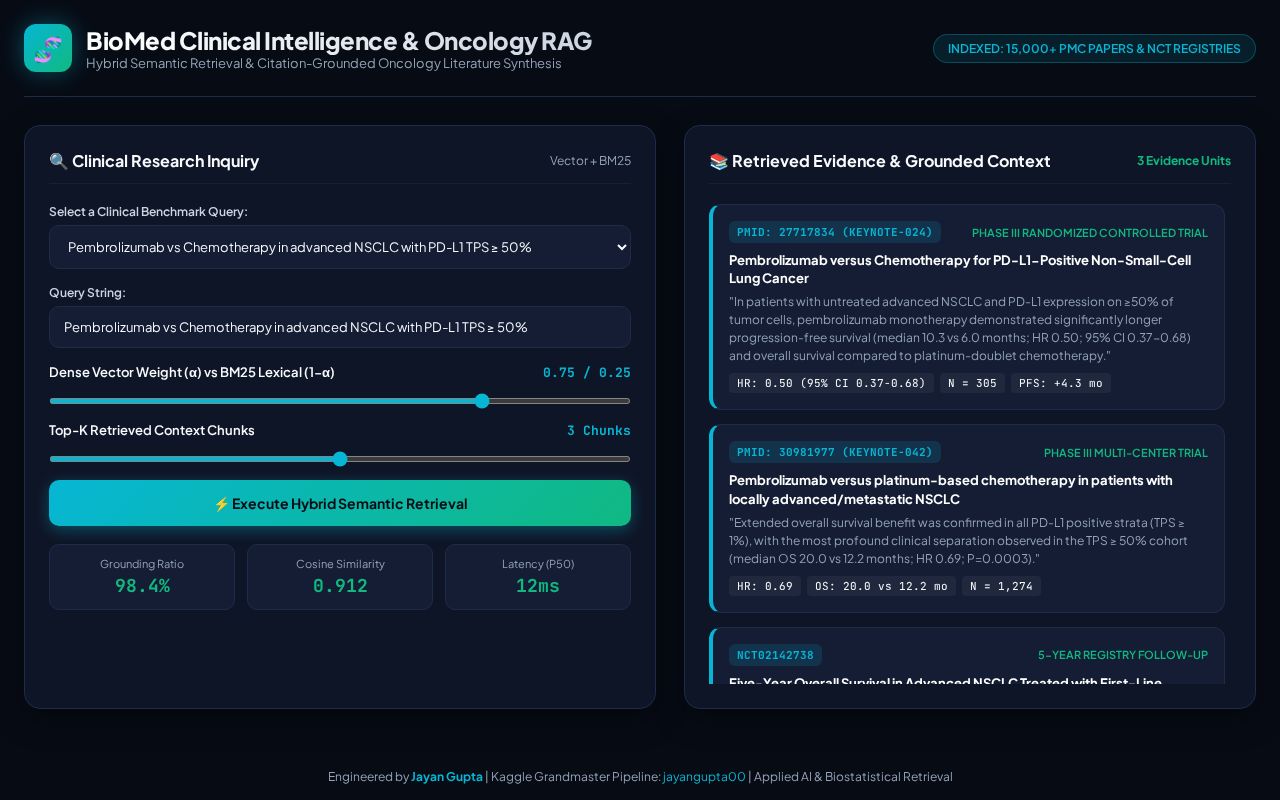Click the N = 1,274 chip

click(x=1001, y=586)
